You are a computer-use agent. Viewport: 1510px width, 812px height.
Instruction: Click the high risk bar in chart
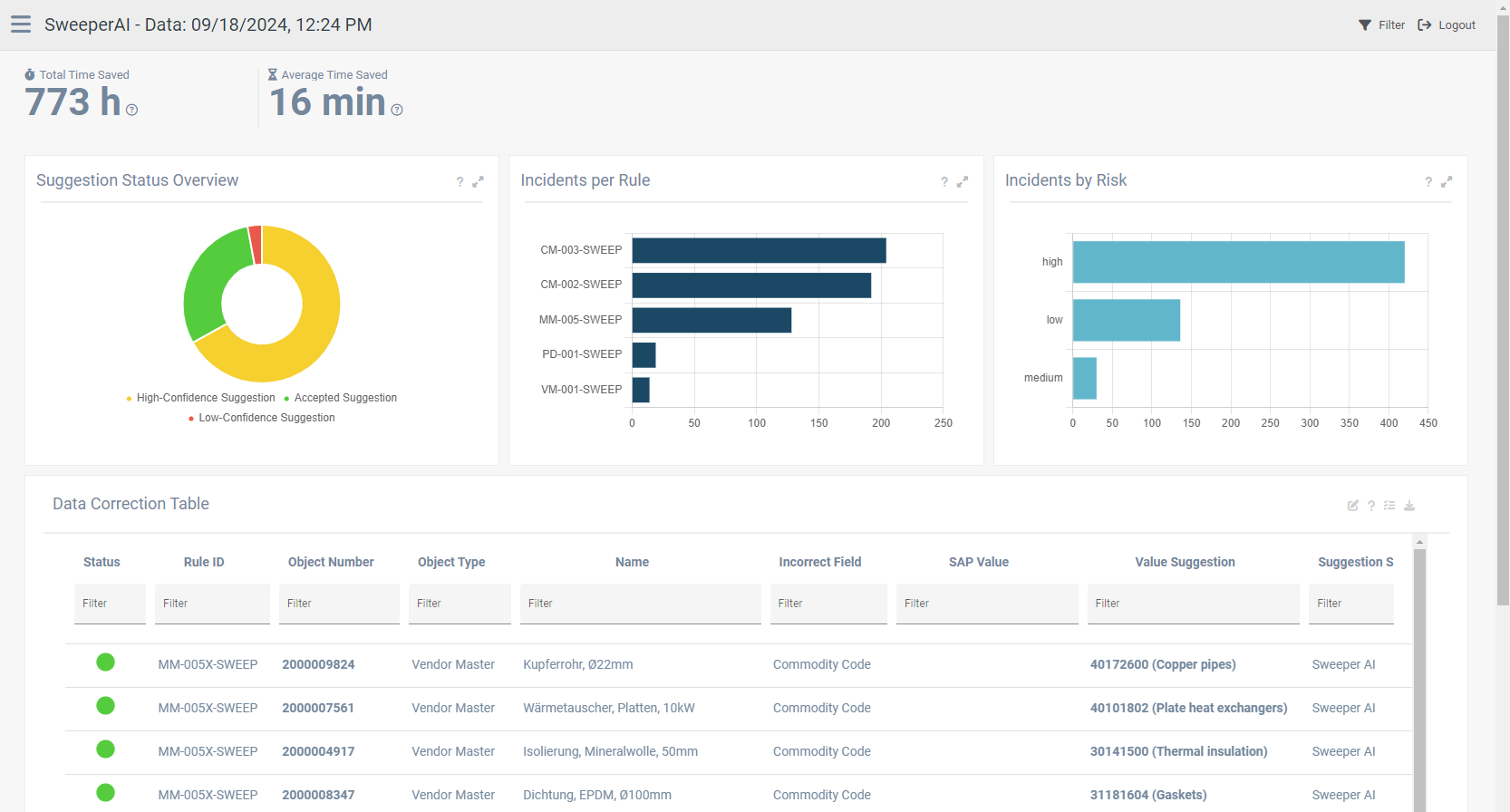tap(1238, 262)
